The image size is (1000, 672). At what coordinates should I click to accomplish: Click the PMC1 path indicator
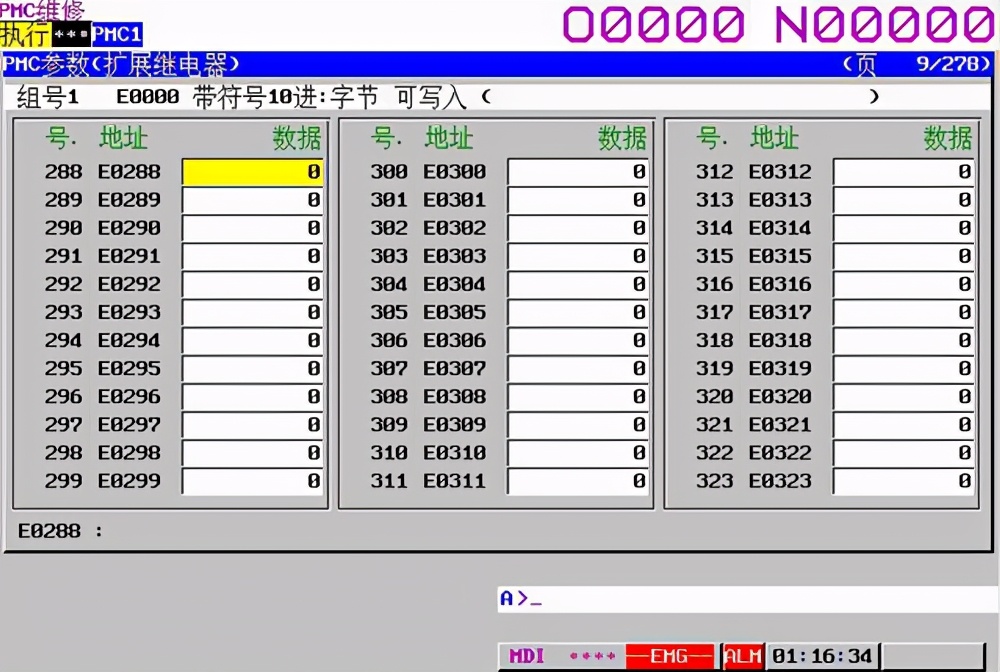point(117,34)
